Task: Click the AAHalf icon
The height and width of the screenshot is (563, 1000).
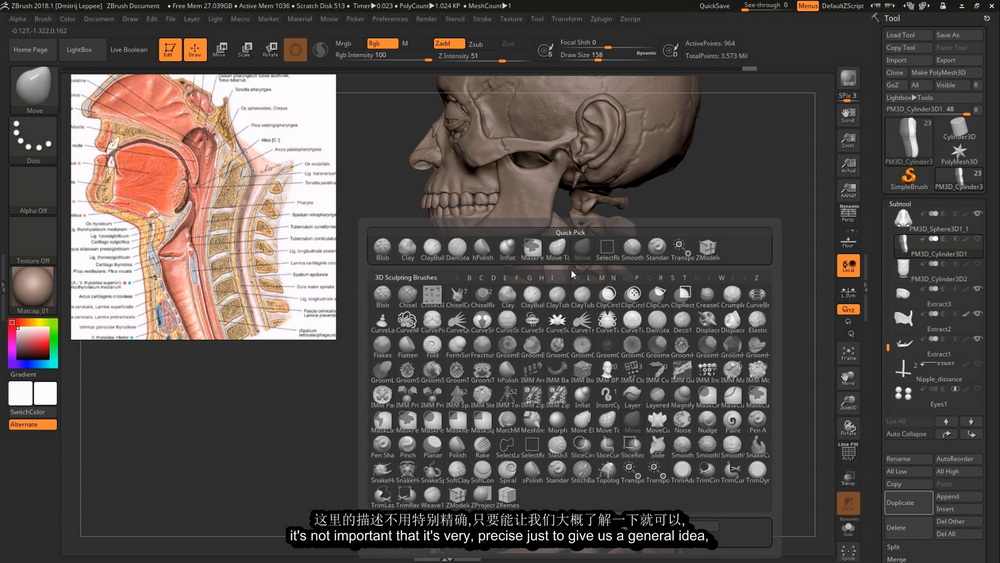Action: pos(848,191)
